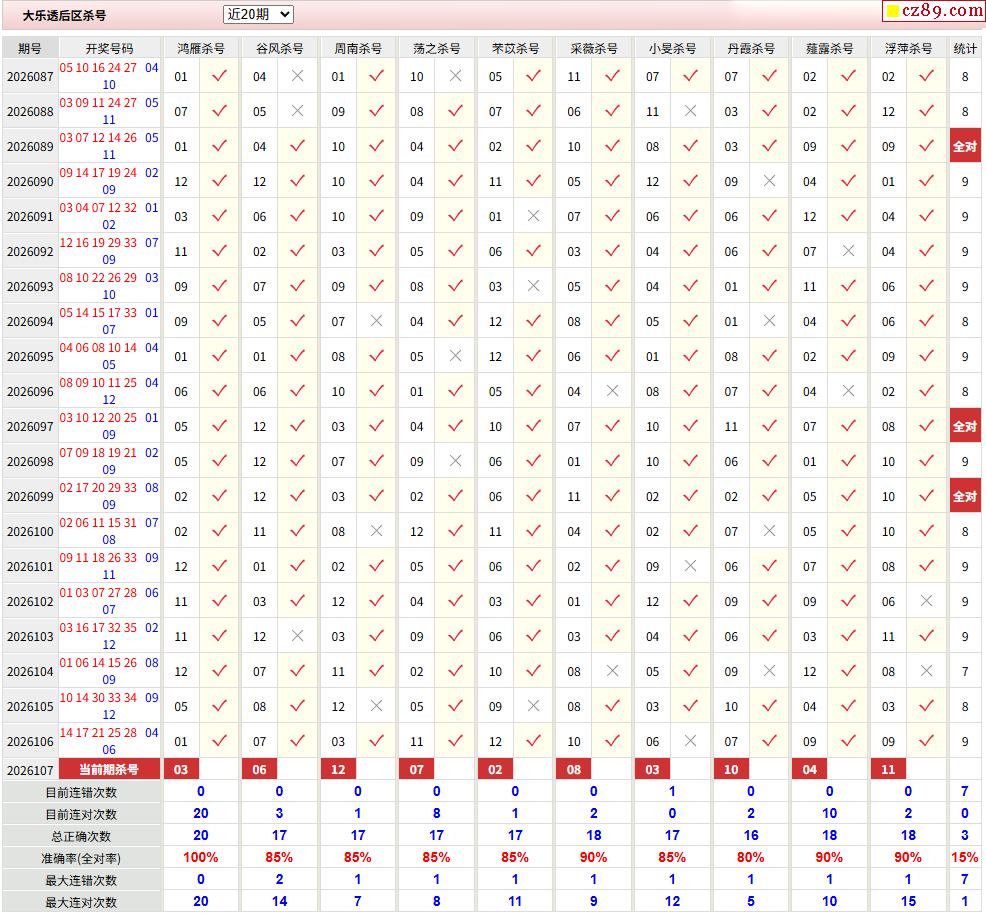Click the 鸿雁杀号 column header

coord(201,48)
